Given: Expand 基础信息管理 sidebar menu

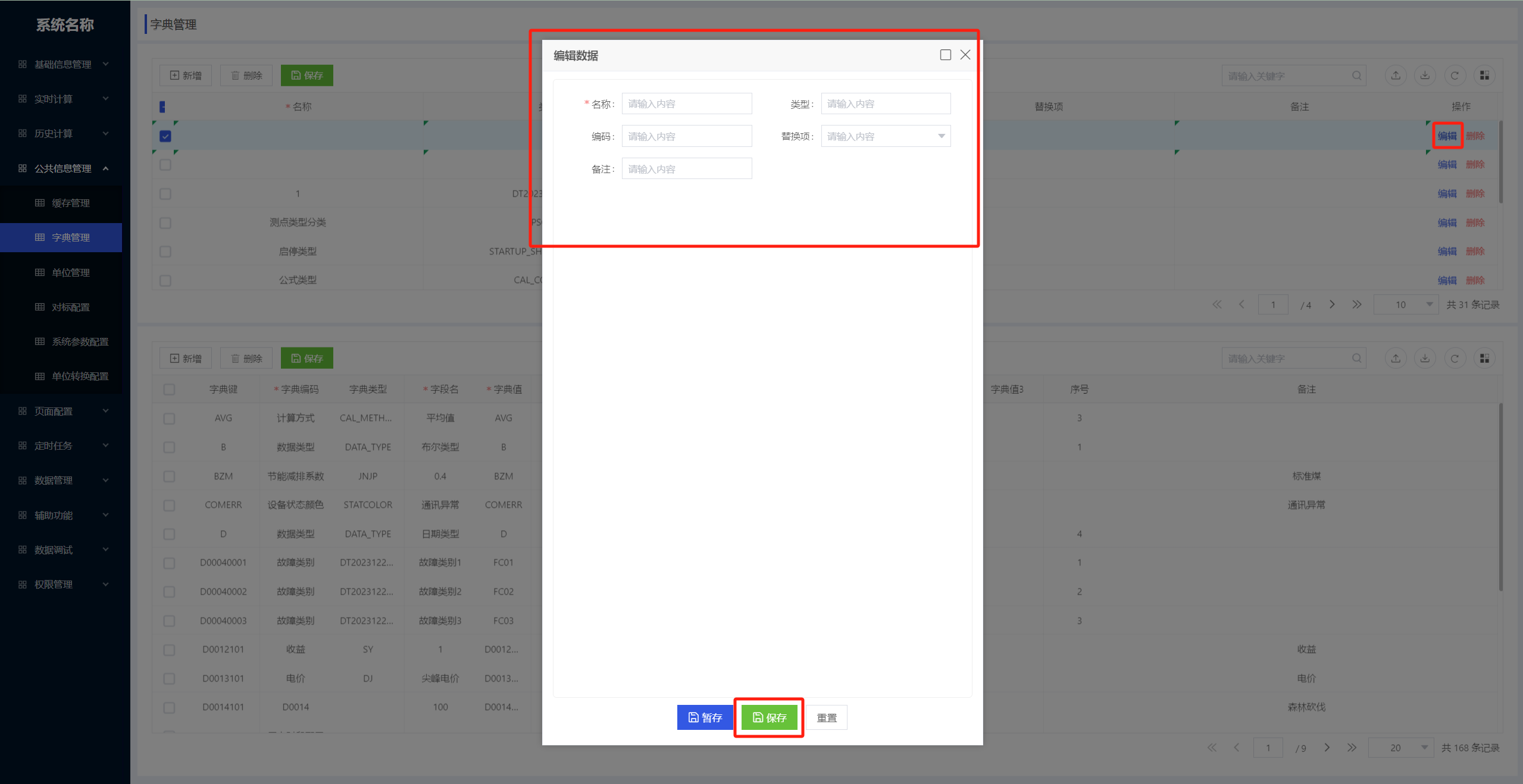Looking at the screenshot, I should pyautogui.click(x=64, y=64).
